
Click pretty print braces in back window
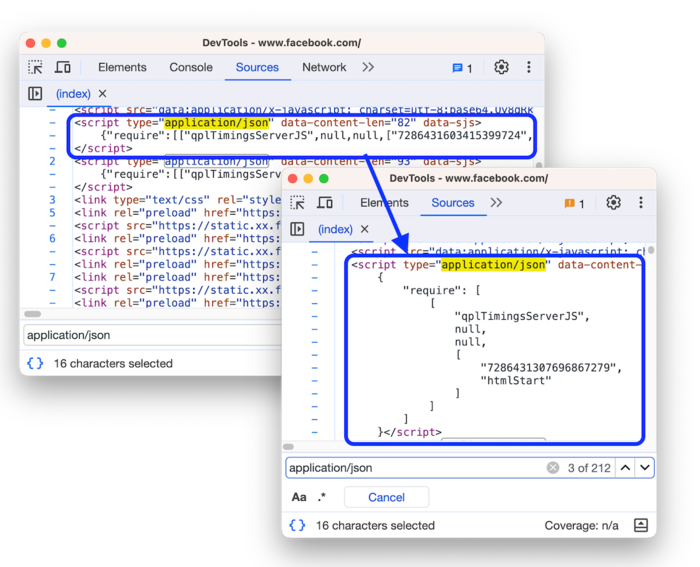point(35,363)
